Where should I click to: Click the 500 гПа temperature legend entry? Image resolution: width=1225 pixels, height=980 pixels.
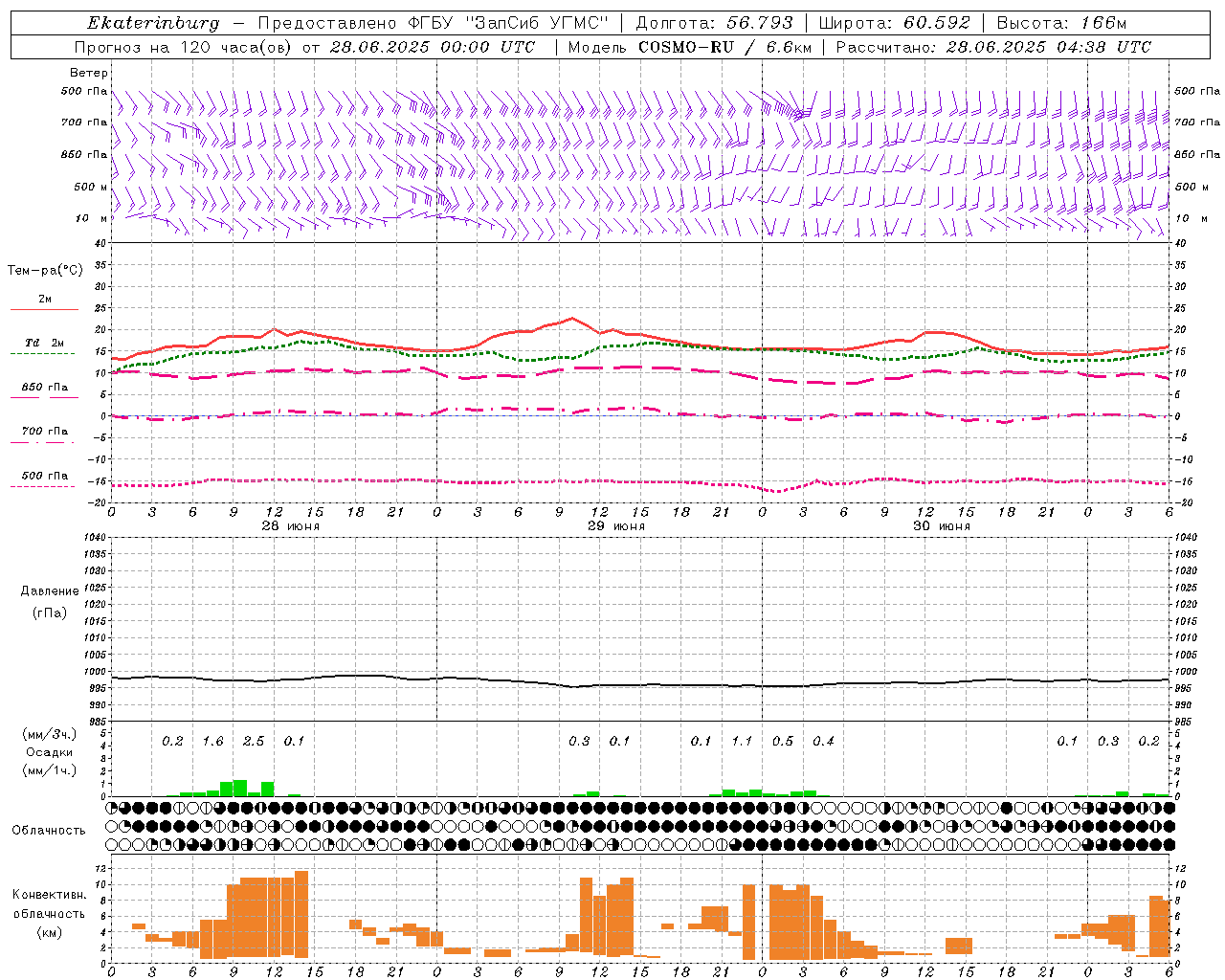point(44,479)
